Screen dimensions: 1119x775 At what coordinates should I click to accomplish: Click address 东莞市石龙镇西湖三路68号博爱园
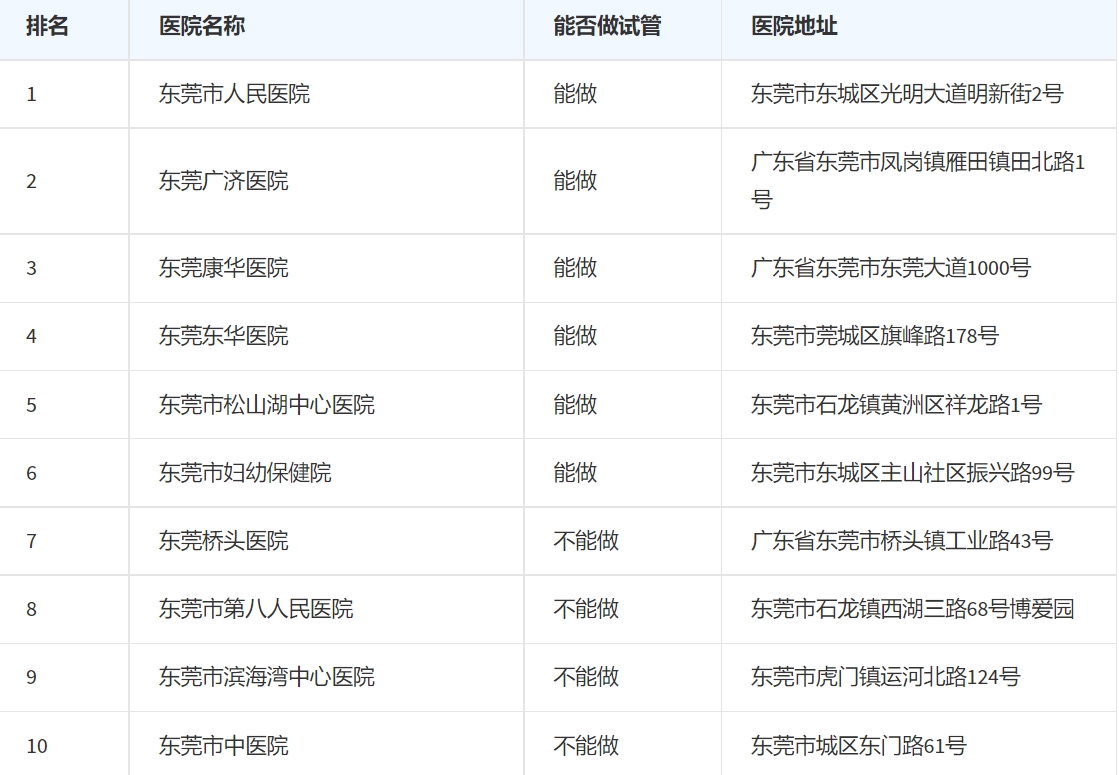(x=912, y=609)
